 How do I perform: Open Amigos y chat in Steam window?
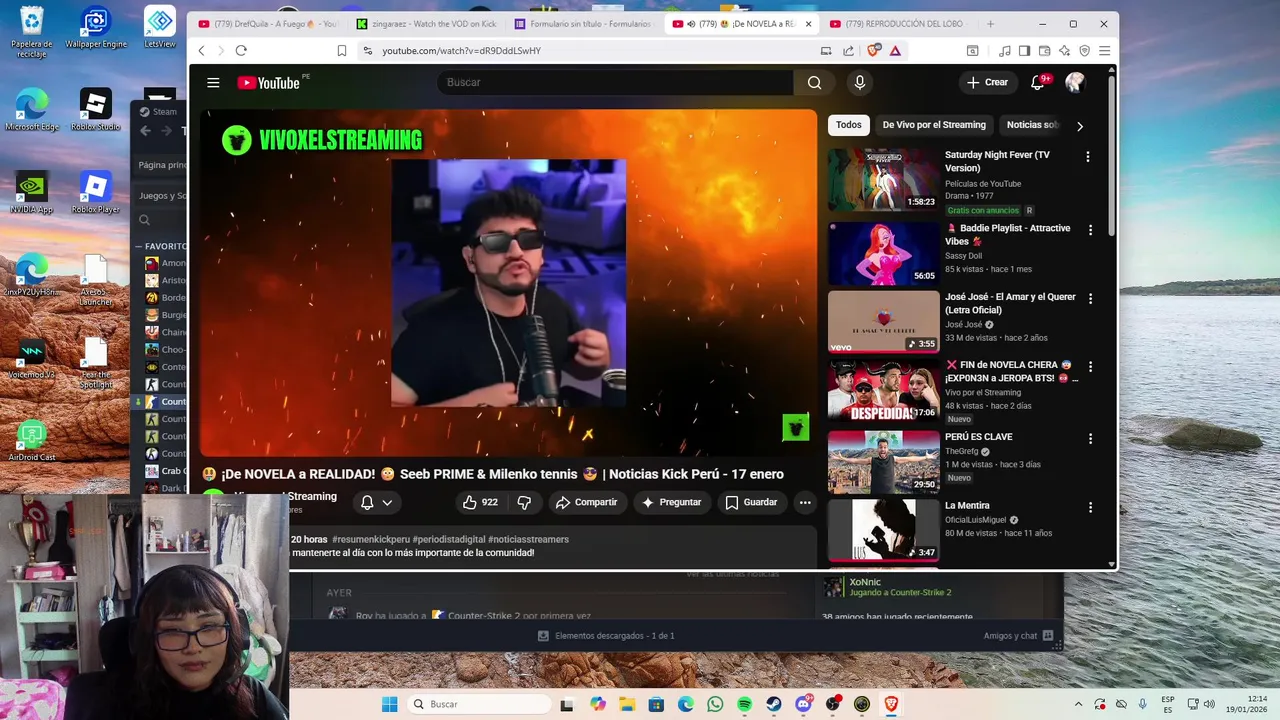(x=1018, y=636)
